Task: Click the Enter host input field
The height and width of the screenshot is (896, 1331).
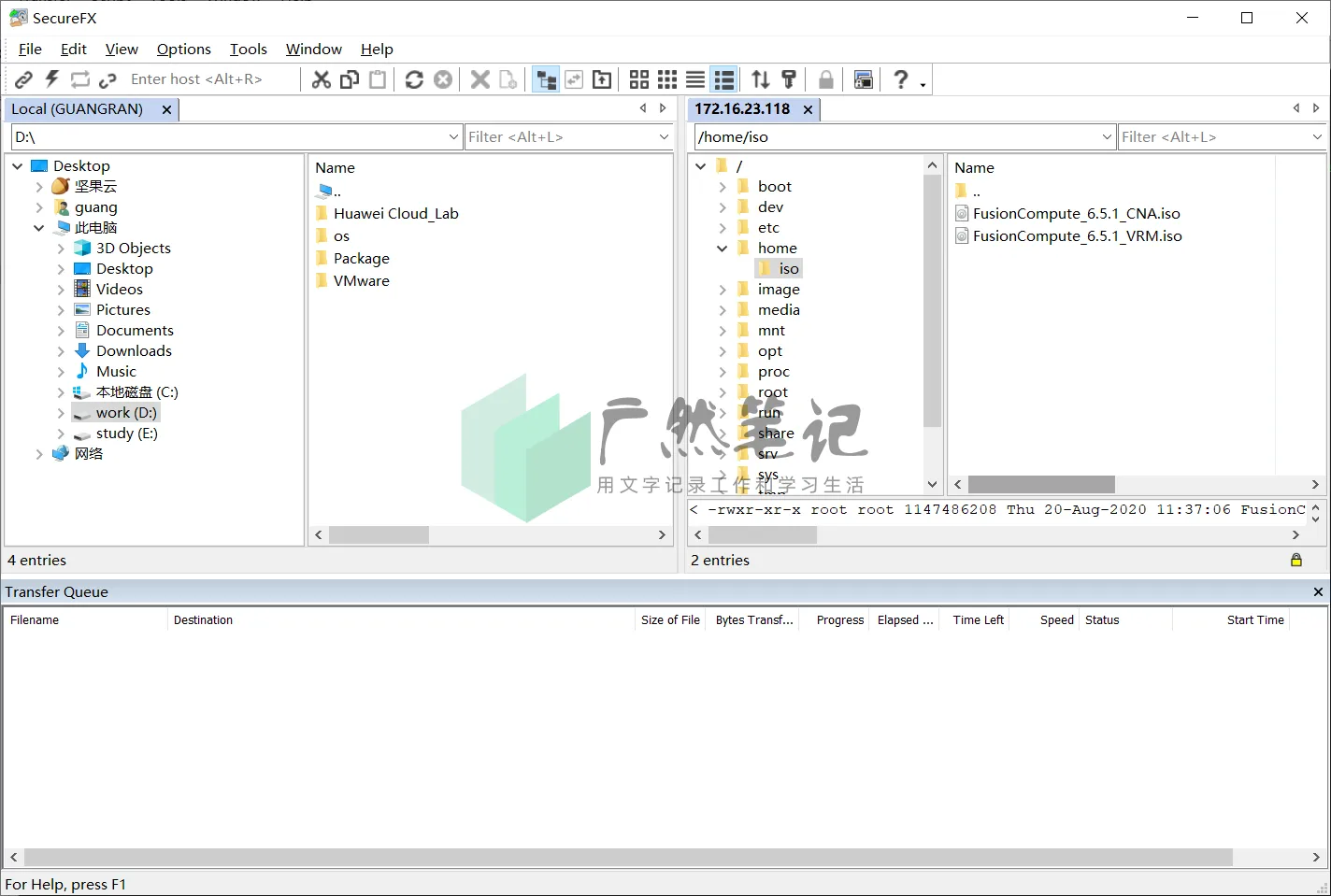Action: (212, 79)
